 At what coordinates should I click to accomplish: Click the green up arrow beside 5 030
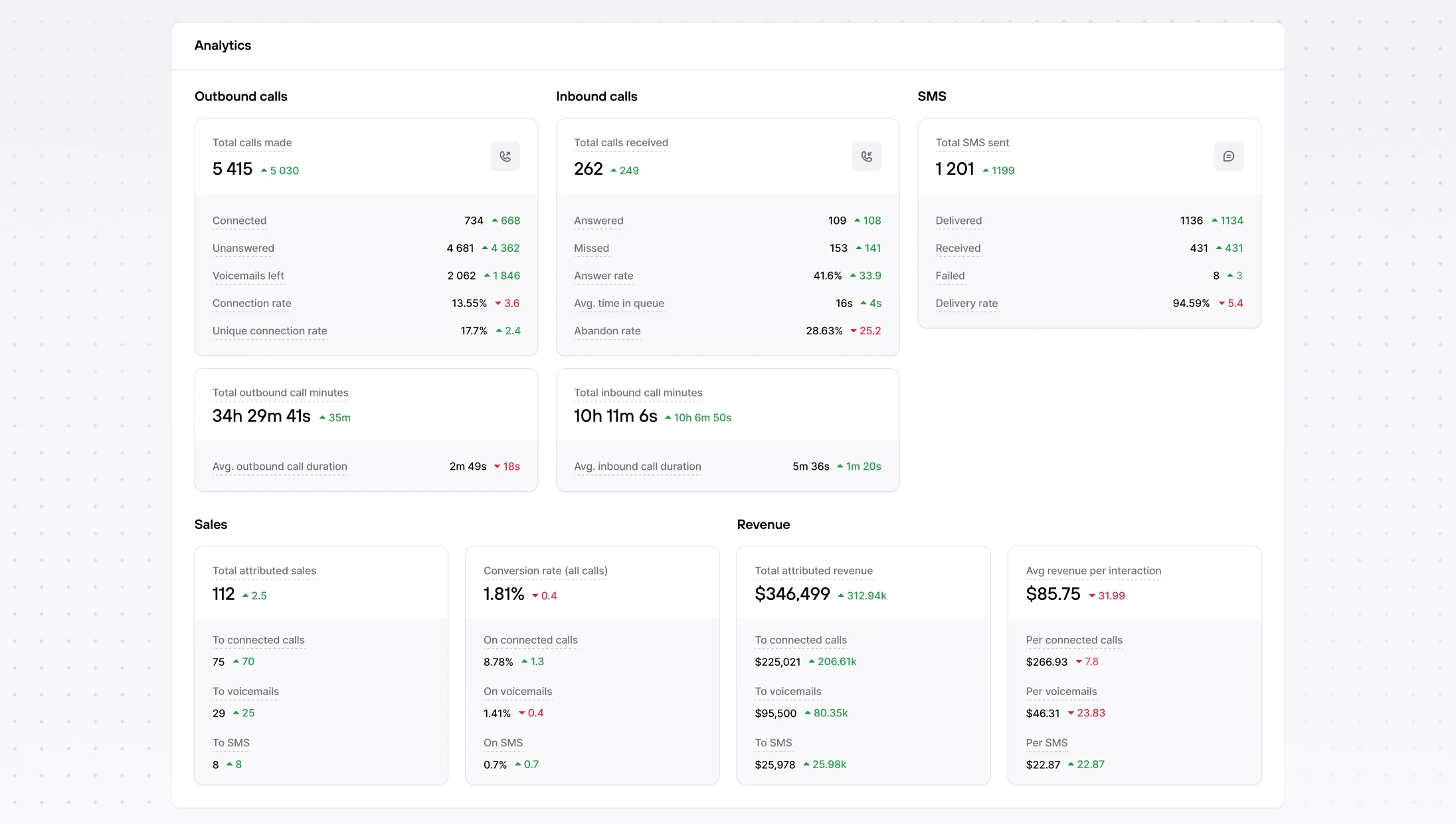coord(264,170)
